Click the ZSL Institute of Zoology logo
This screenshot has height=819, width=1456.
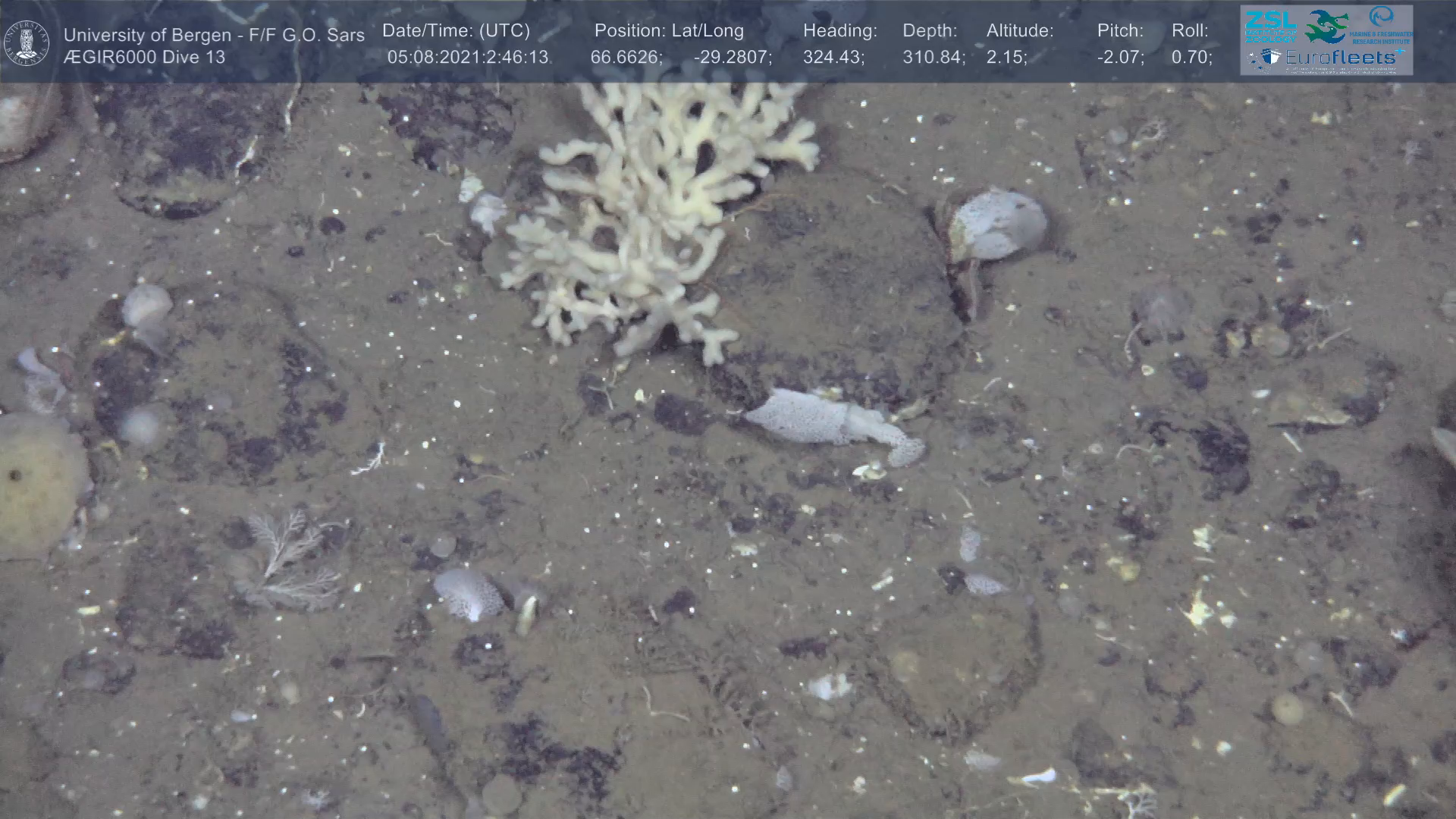point(1269,26)
